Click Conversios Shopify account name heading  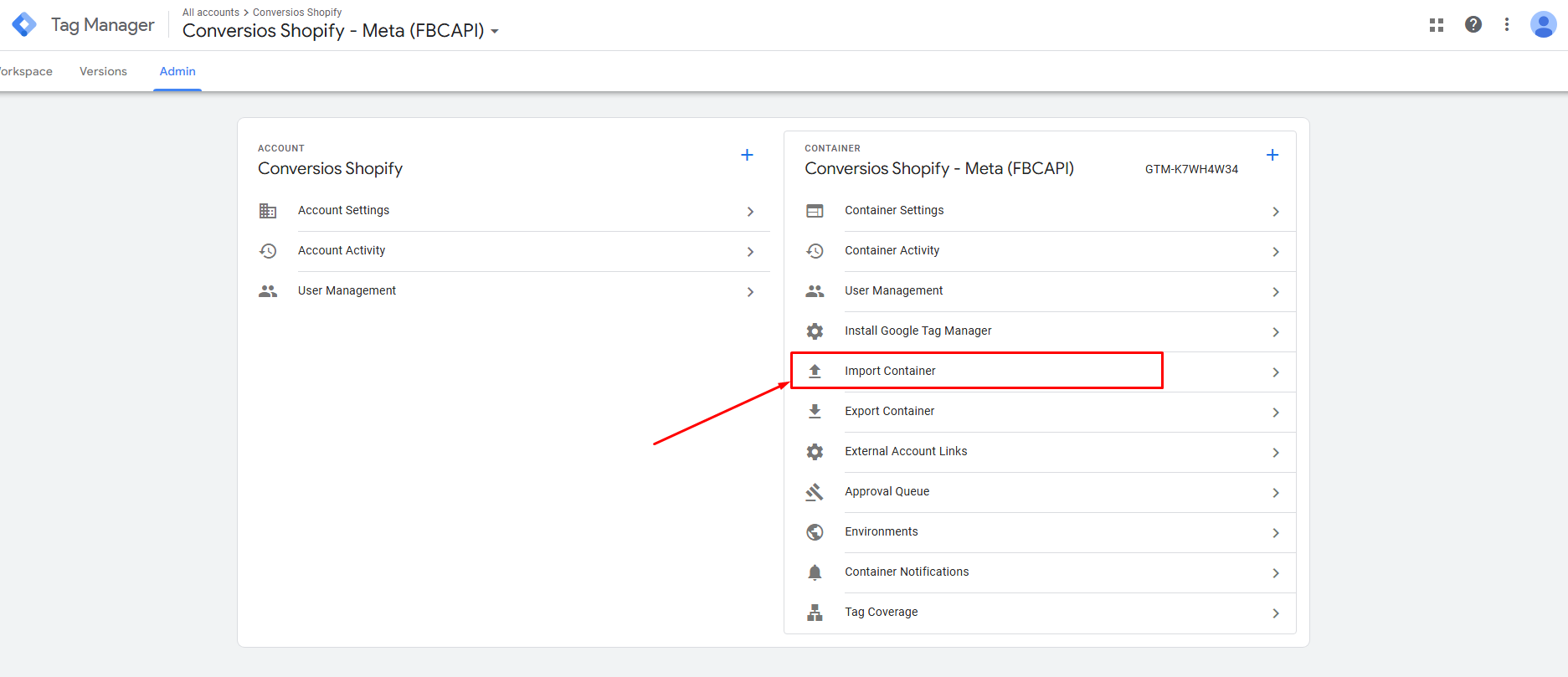coord(330,168)
